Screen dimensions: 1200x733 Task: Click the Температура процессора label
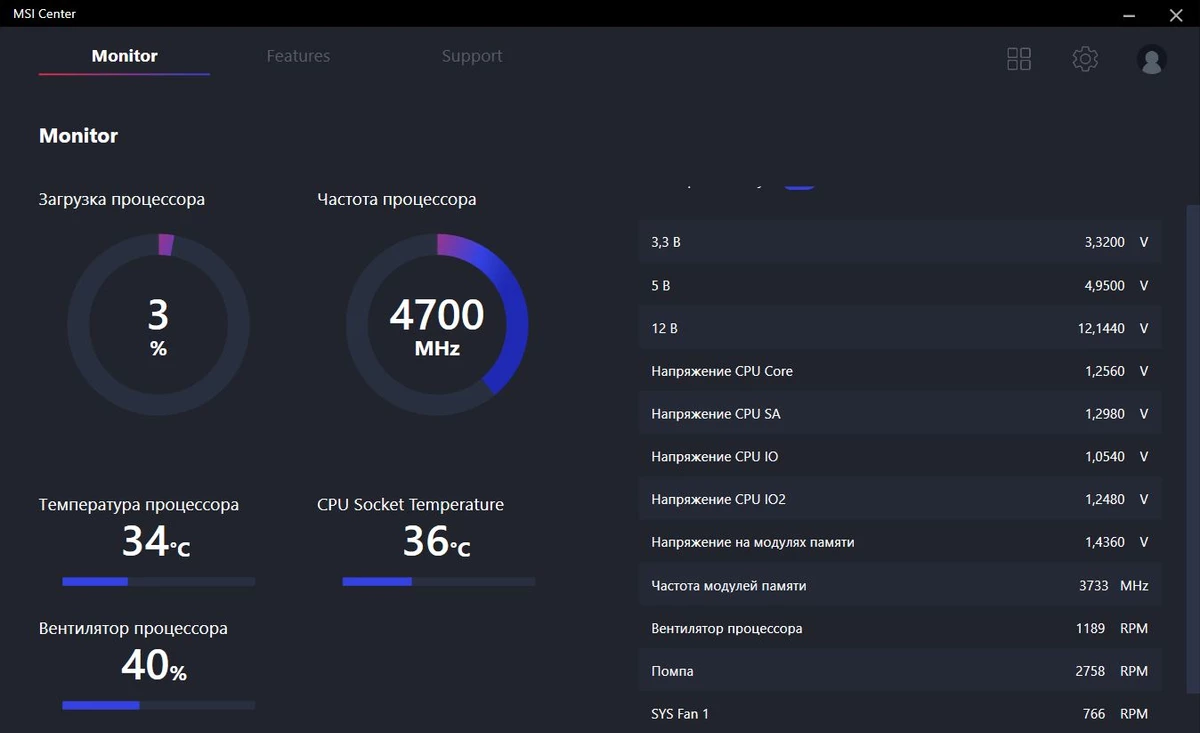(139, 505)
